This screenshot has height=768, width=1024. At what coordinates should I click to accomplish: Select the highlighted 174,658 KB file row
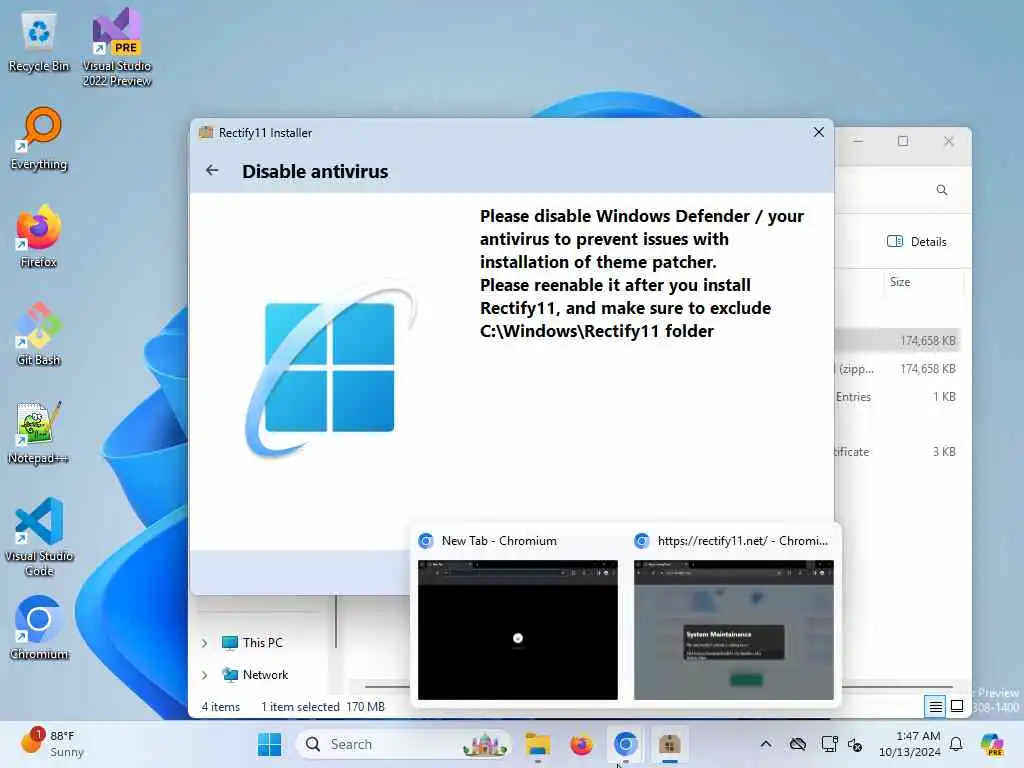click(898, 340)
